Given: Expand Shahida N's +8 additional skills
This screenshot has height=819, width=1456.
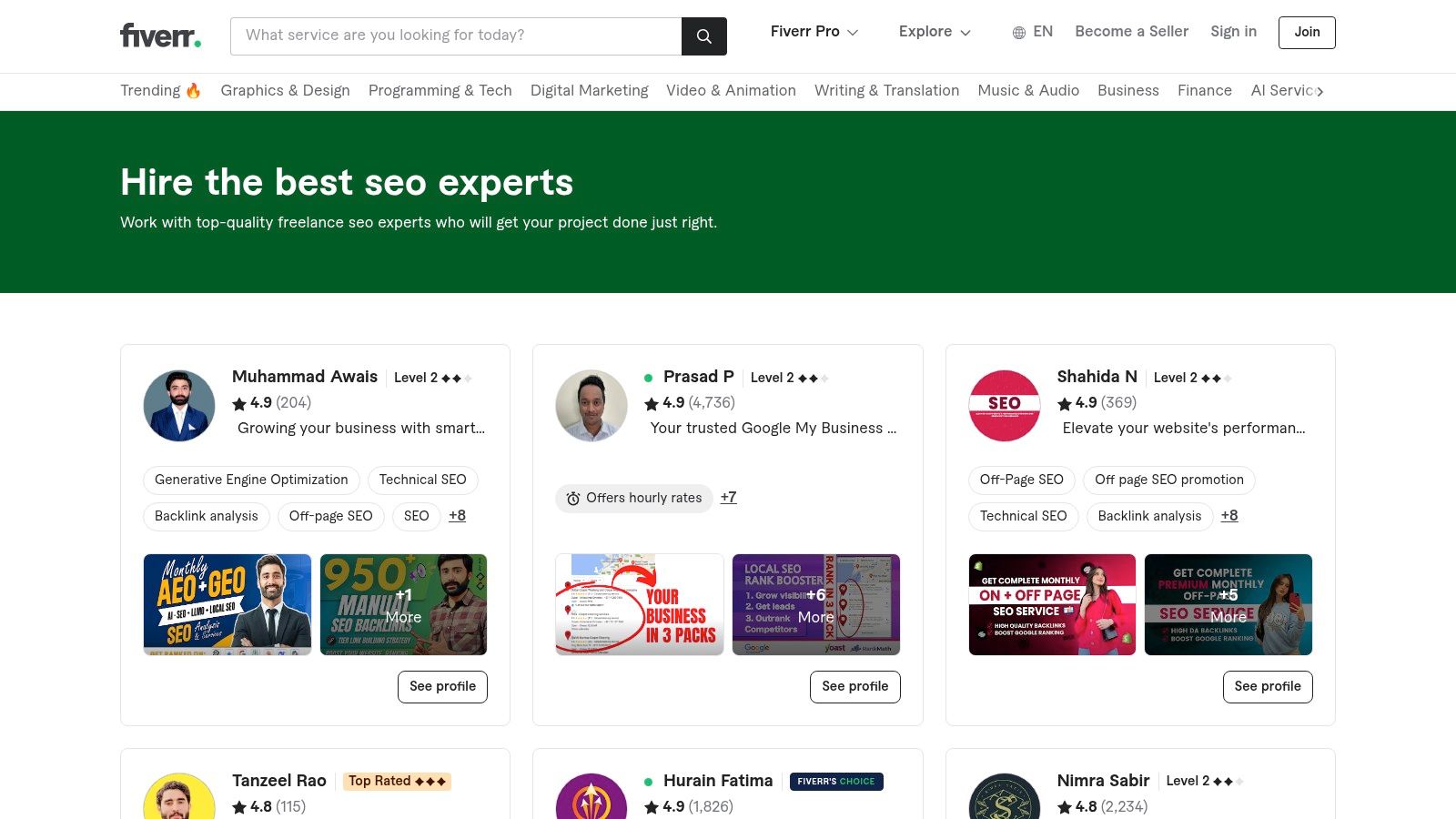Looking at the screenshot, I should (1229, 516).
